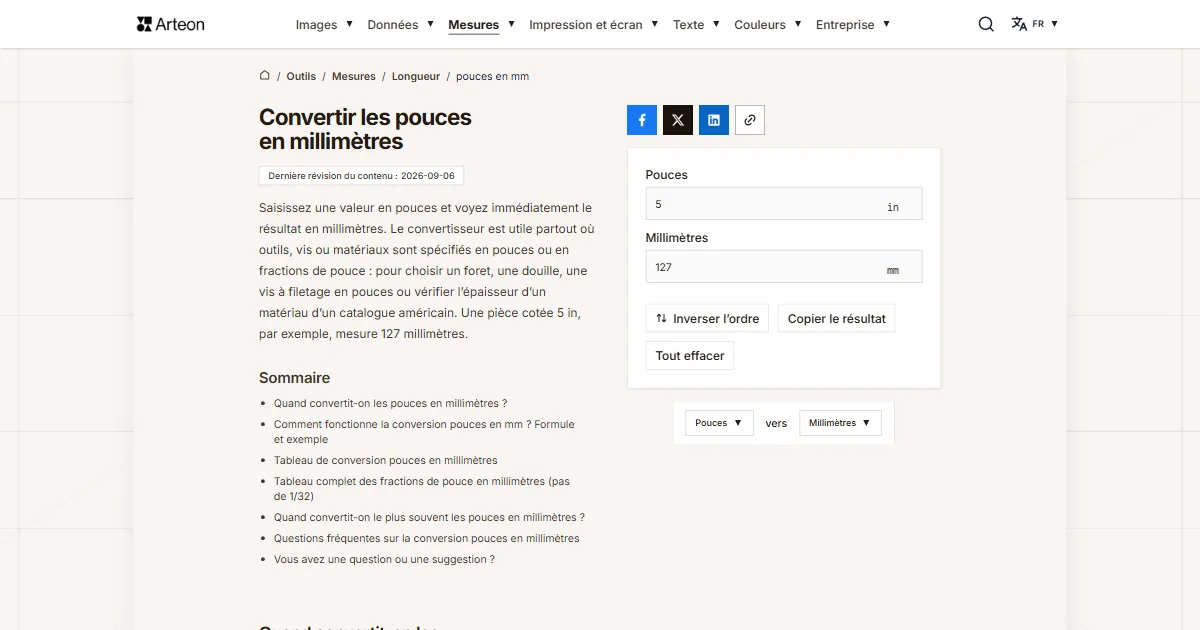Focus the Pouces input field
1200x630 pixels.
pos(784,204)
